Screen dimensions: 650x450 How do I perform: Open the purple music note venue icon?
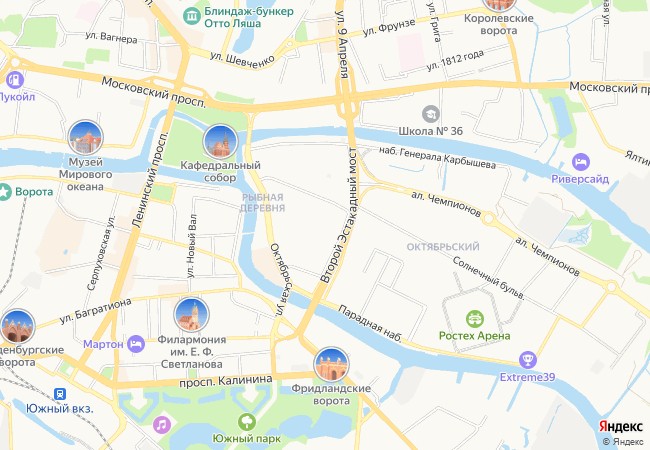tap(162, 425)
